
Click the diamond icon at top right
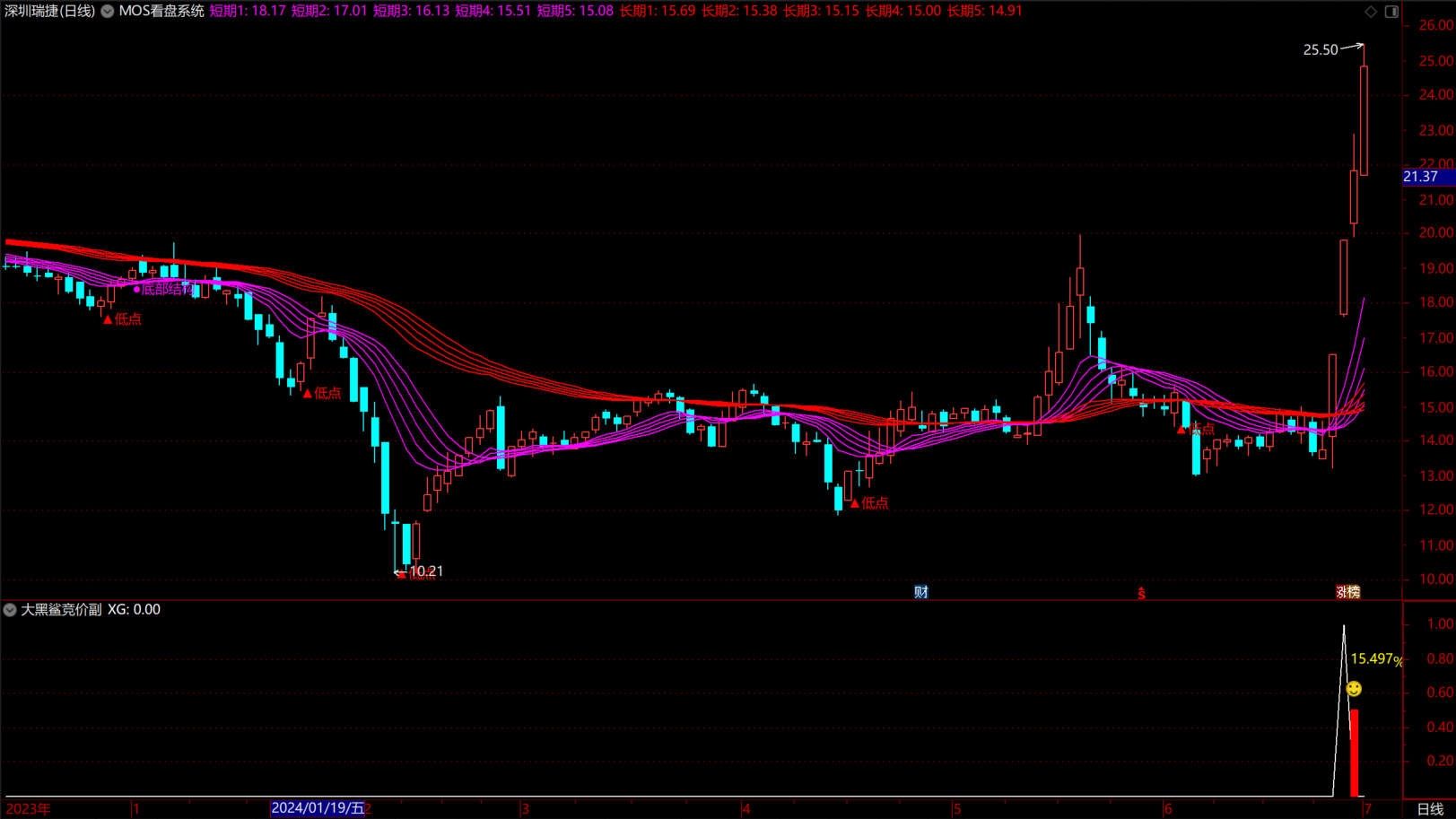(1371, 12)
